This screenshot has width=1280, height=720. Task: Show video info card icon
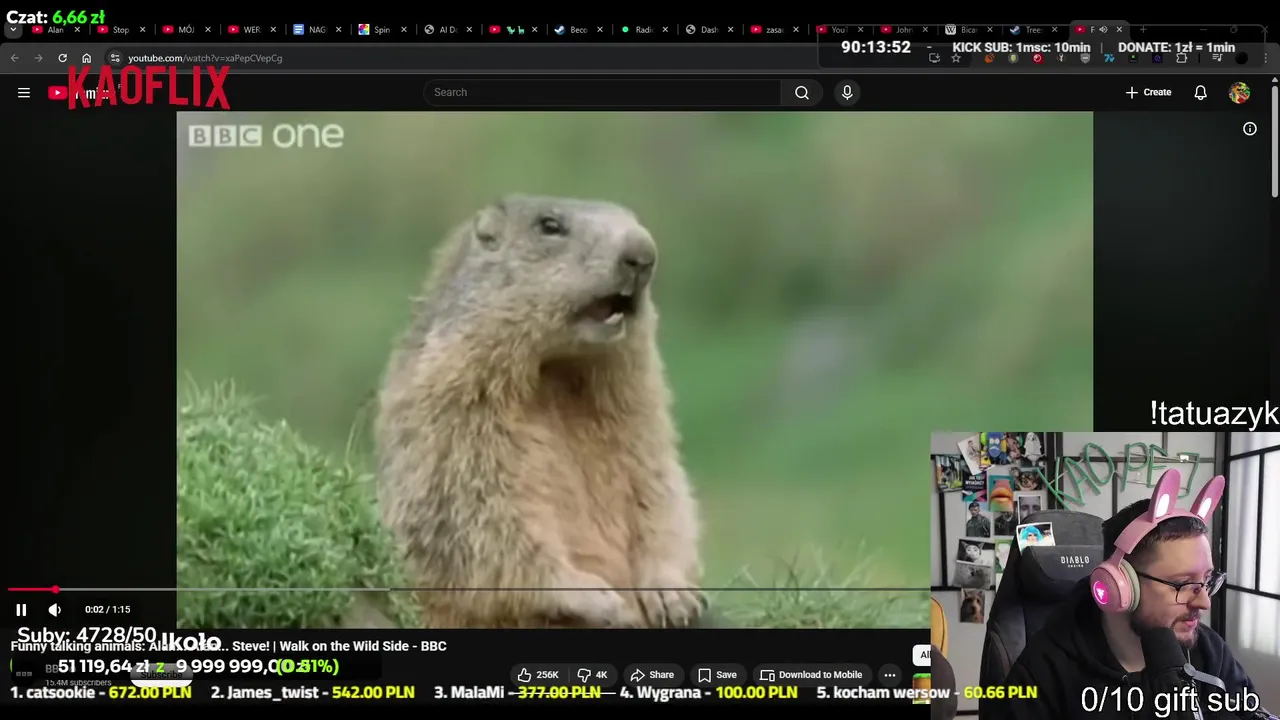coord(1249,129)
